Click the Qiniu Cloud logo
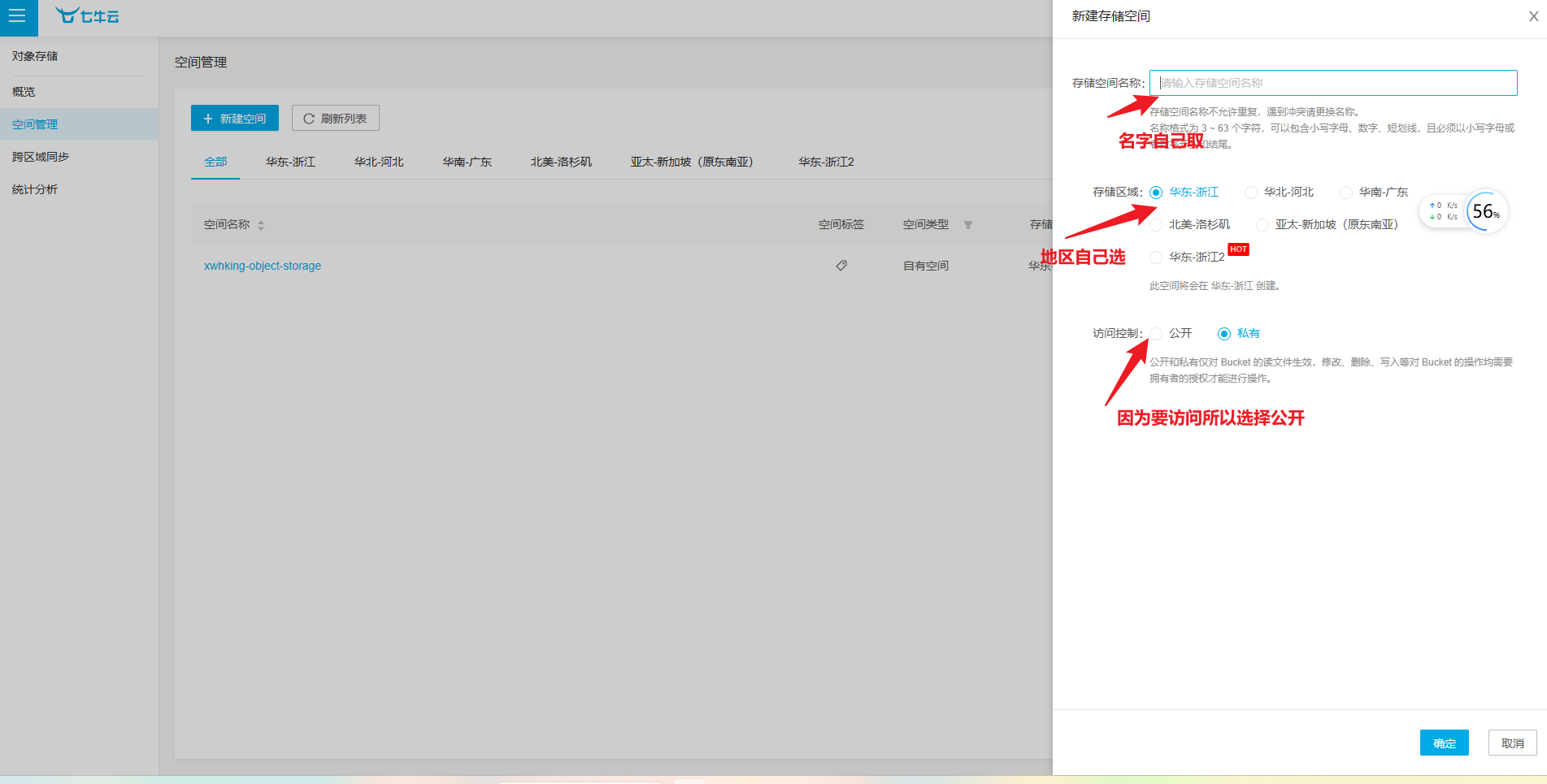 coord(87,16)
